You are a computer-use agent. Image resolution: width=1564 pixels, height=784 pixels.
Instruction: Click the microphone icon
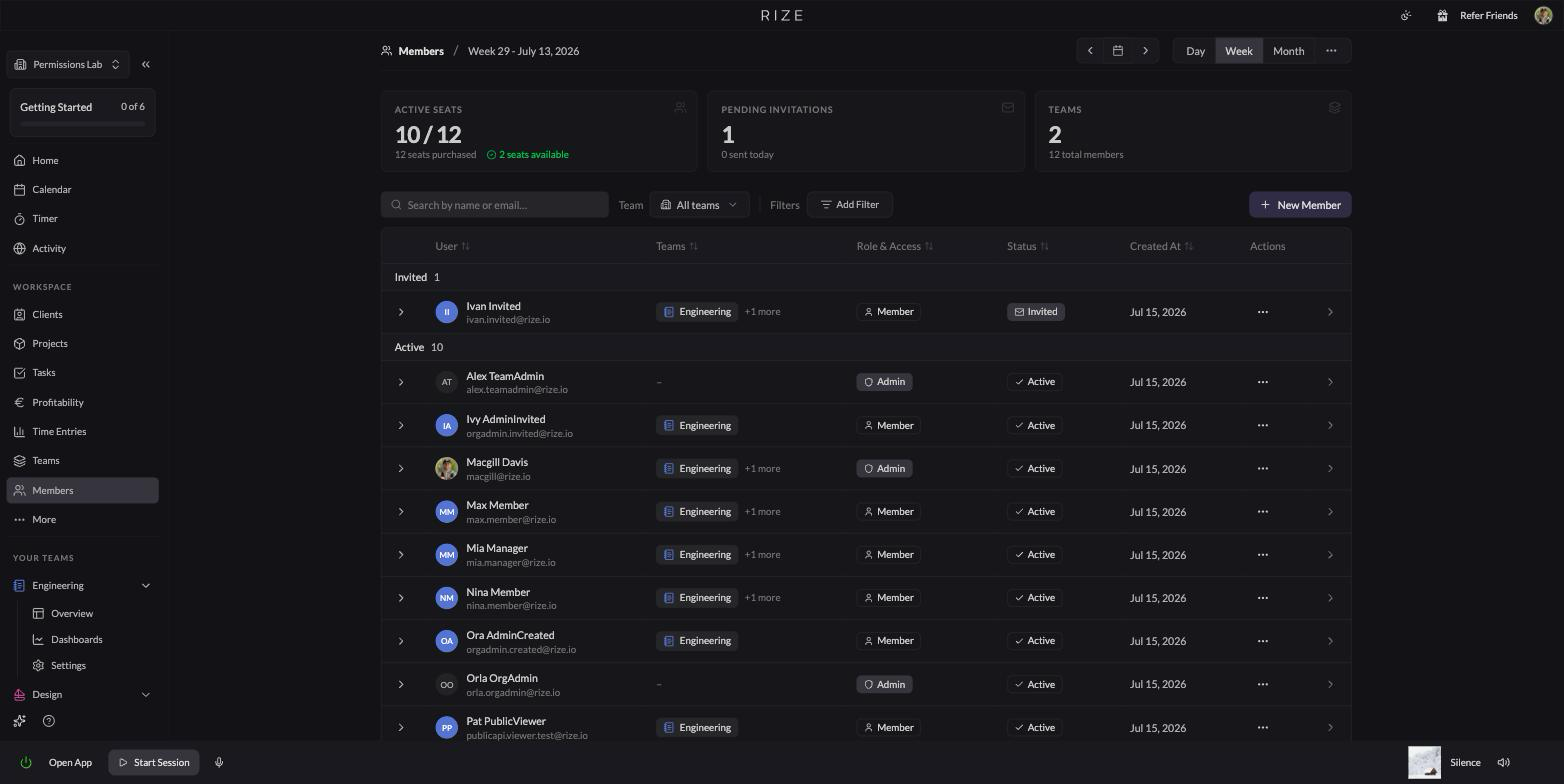pos(219,762)
